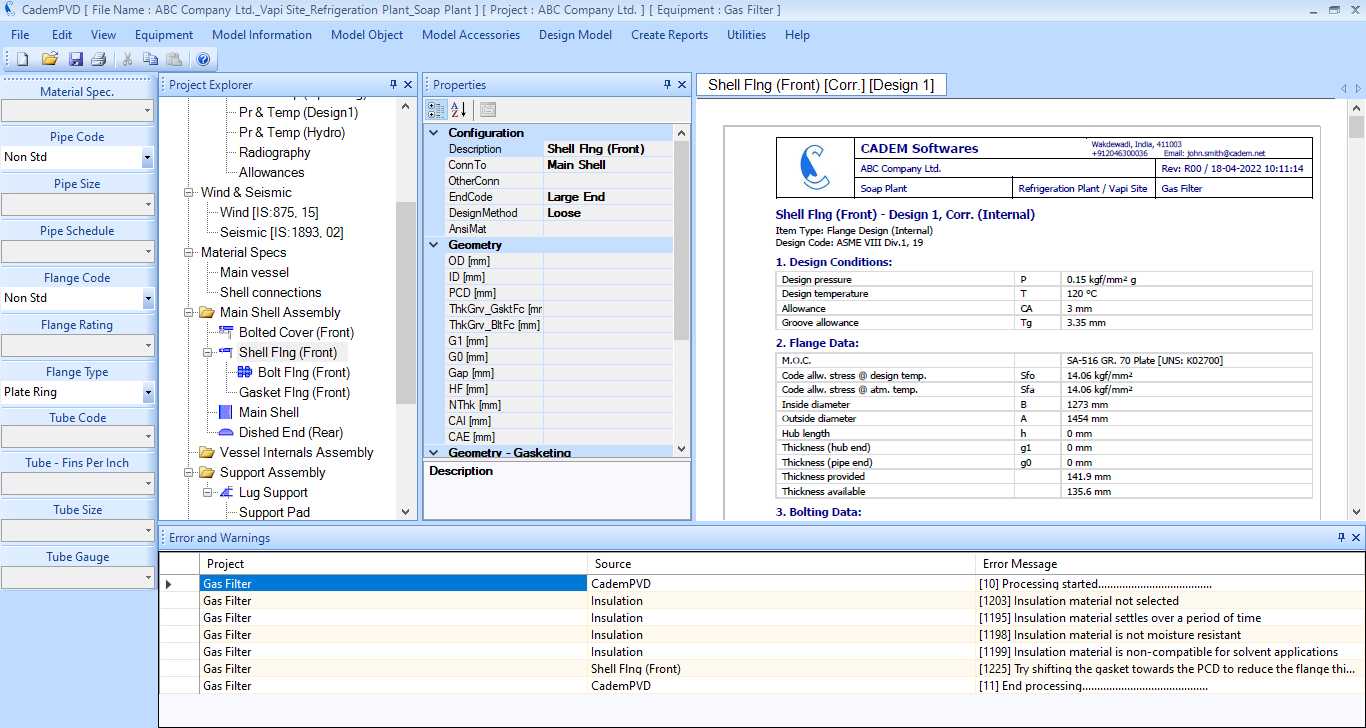Click the Lug Support item icon
The image size is (1366, 728).
click(226, 492)
